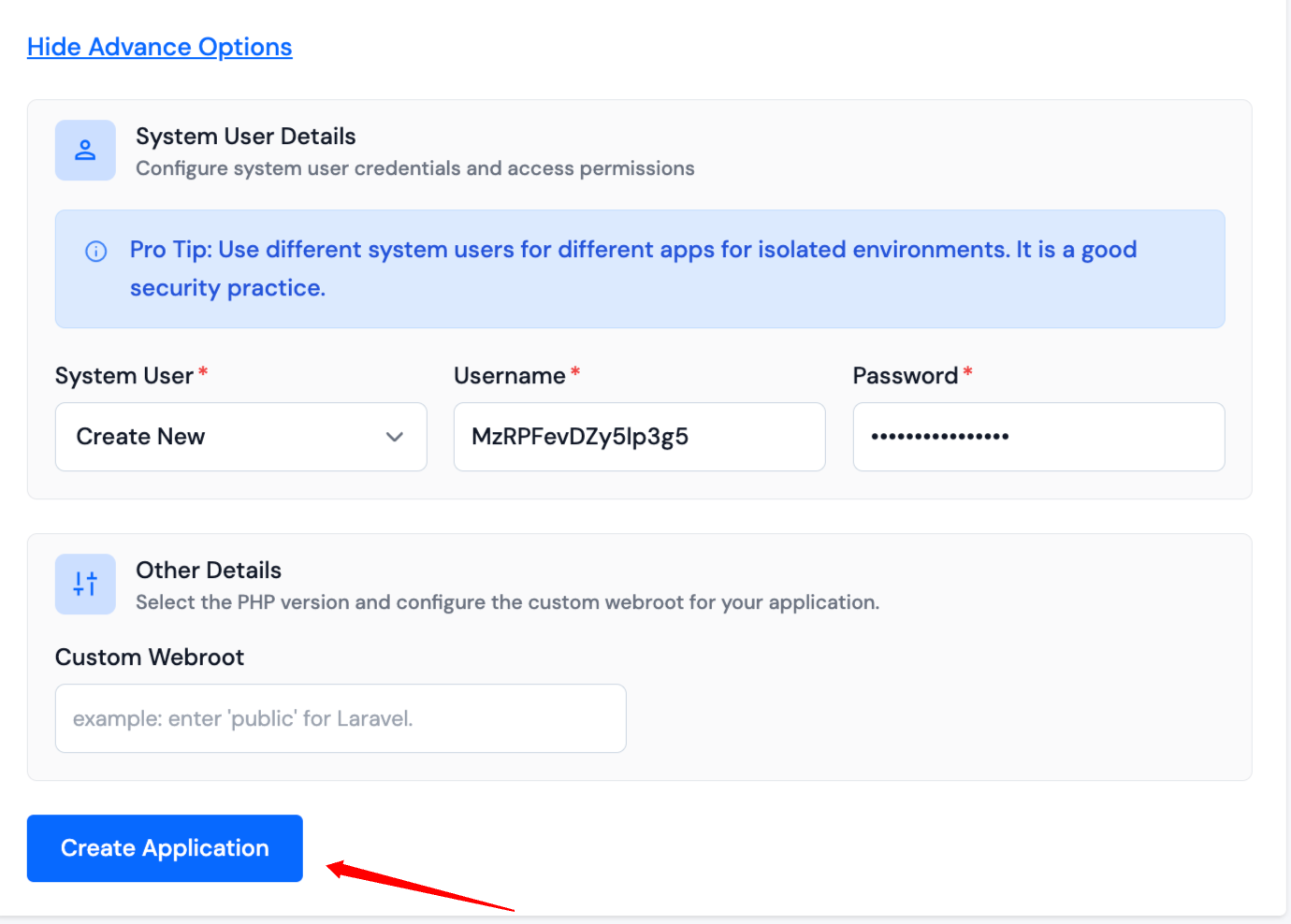The width and height of the screenshot is (1291, 924).
Task: Expand the System User chevron arrow
Action: tap(395, 437)
